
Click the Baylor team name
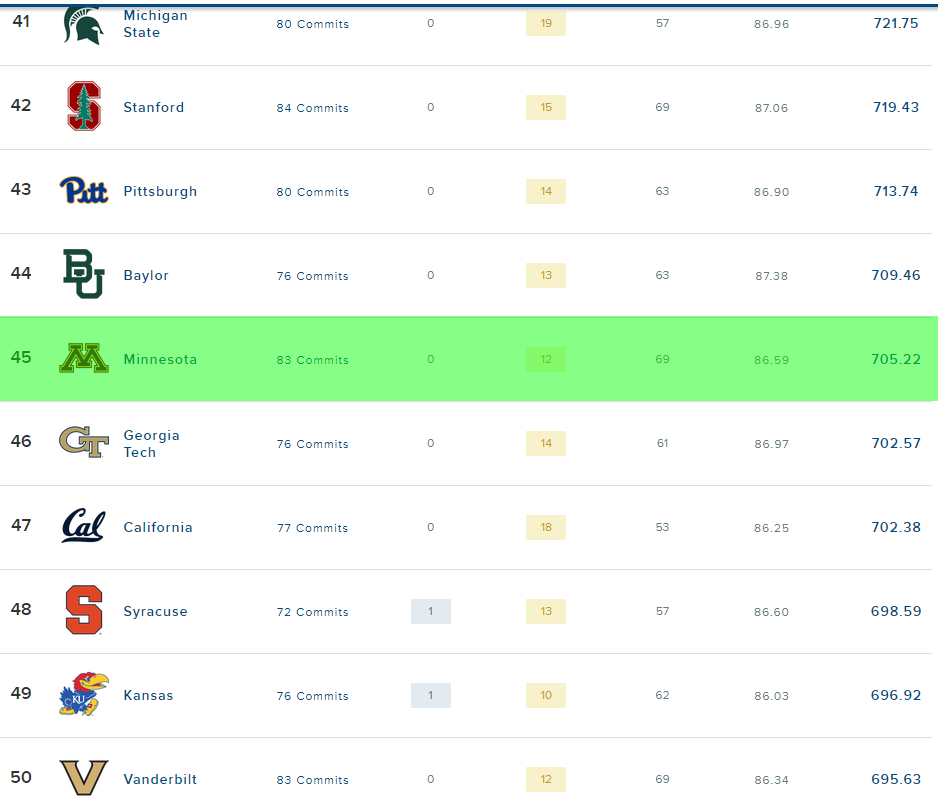point(146,276)
